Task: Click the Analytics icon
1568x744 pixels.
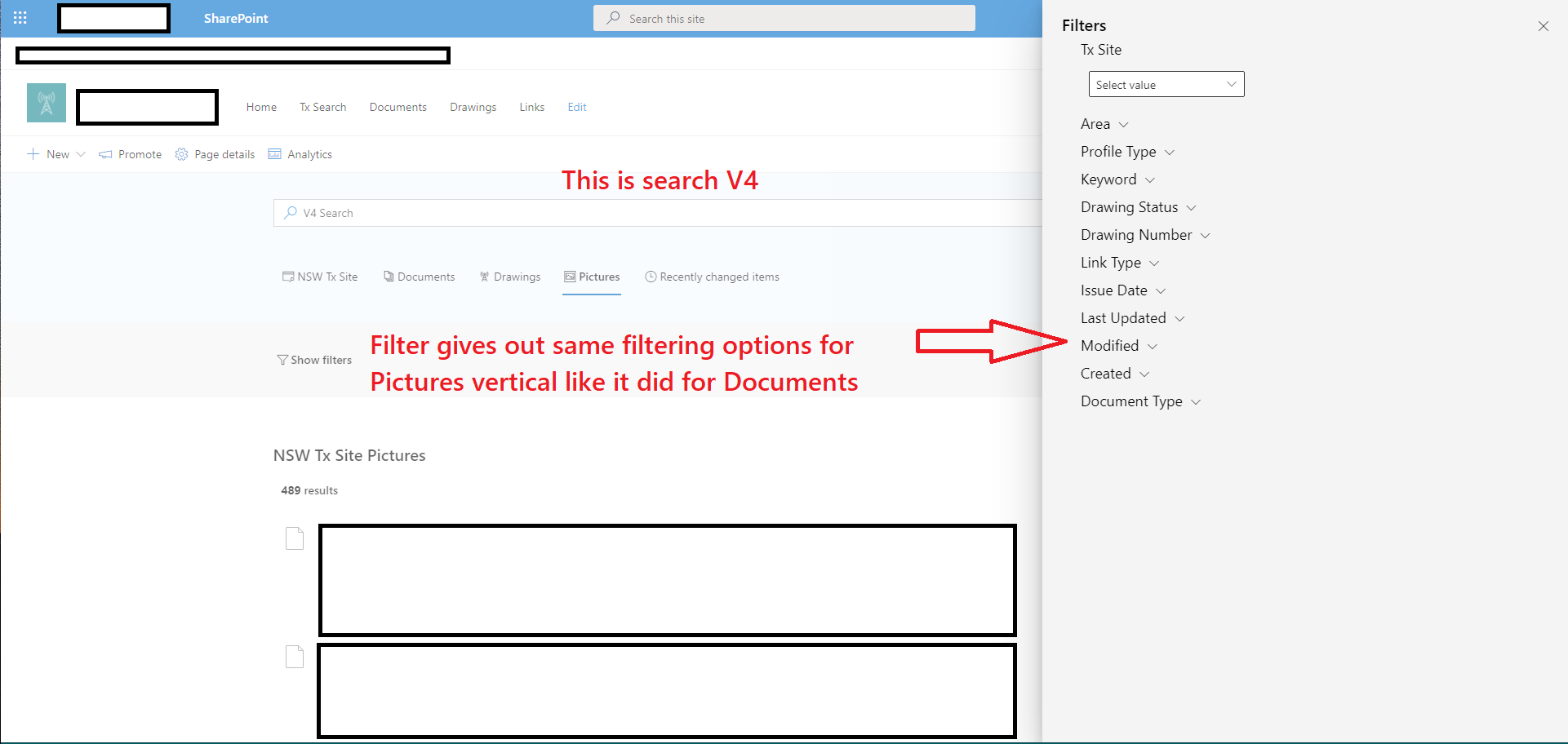Action: click(275, 154)
